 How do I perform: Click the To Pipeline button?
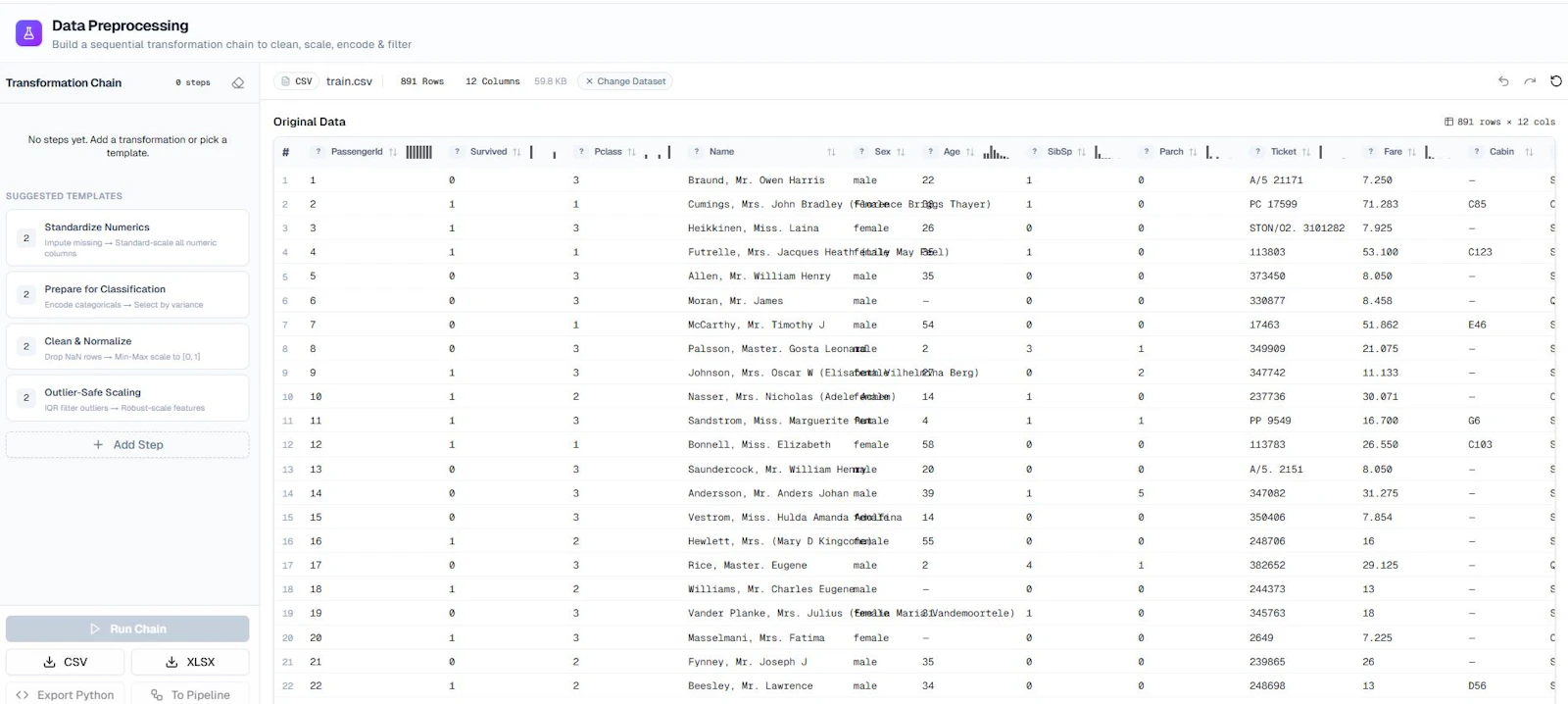pos(190,694)
